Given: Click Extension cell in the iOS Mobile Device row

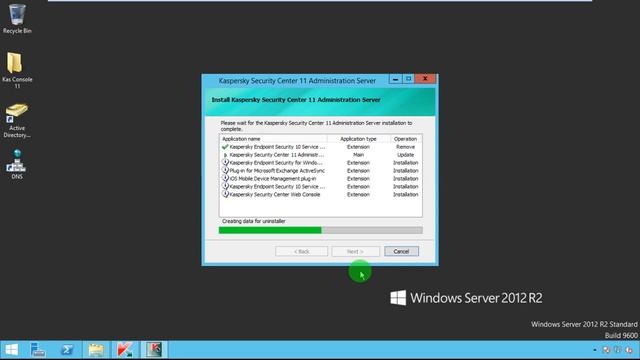Looking at the screenshot, I should tap(358, 178).
